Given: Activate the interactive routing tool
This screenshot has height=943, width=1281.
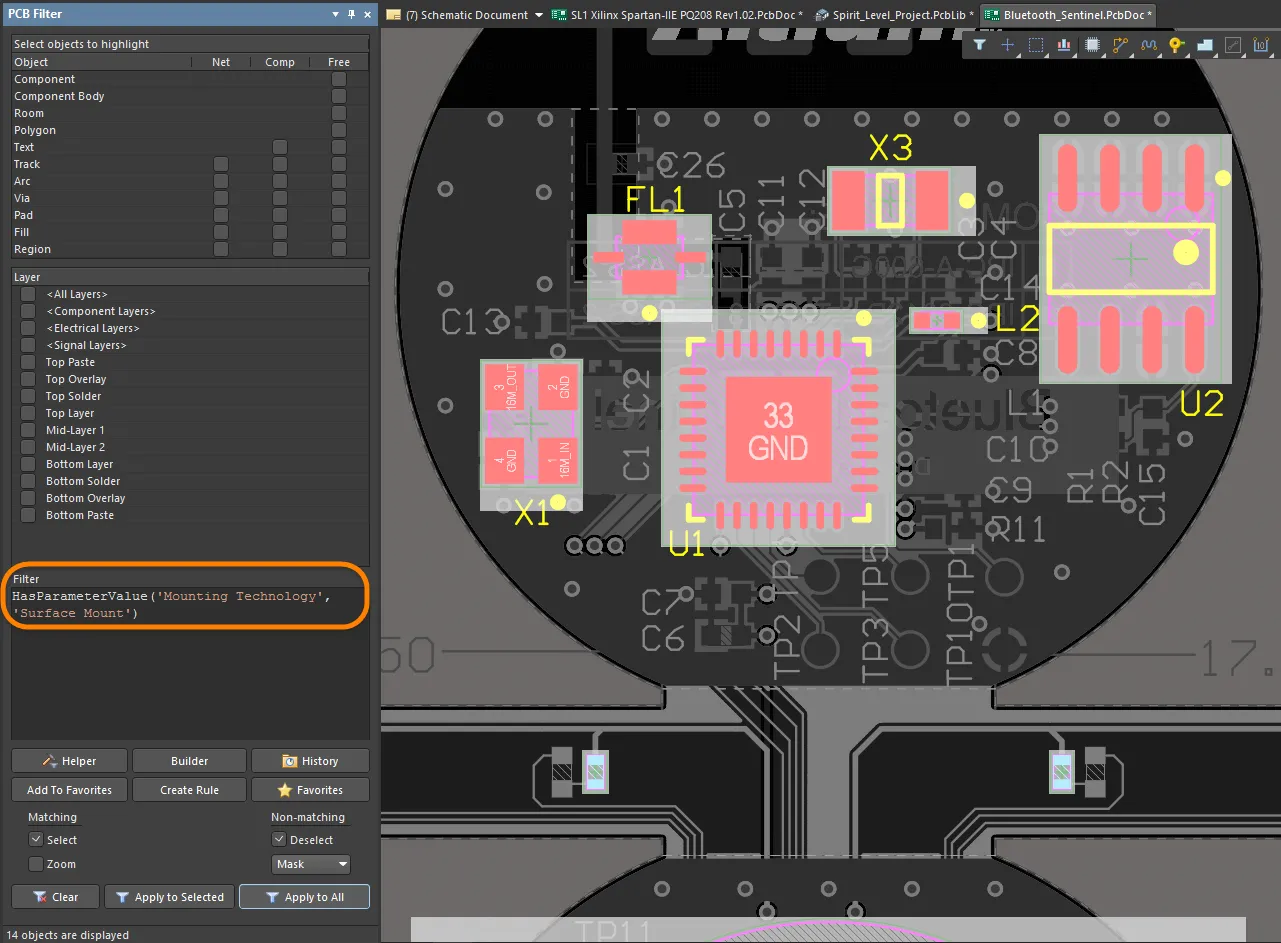Looking at the screenshot, I should [1120, 45].
